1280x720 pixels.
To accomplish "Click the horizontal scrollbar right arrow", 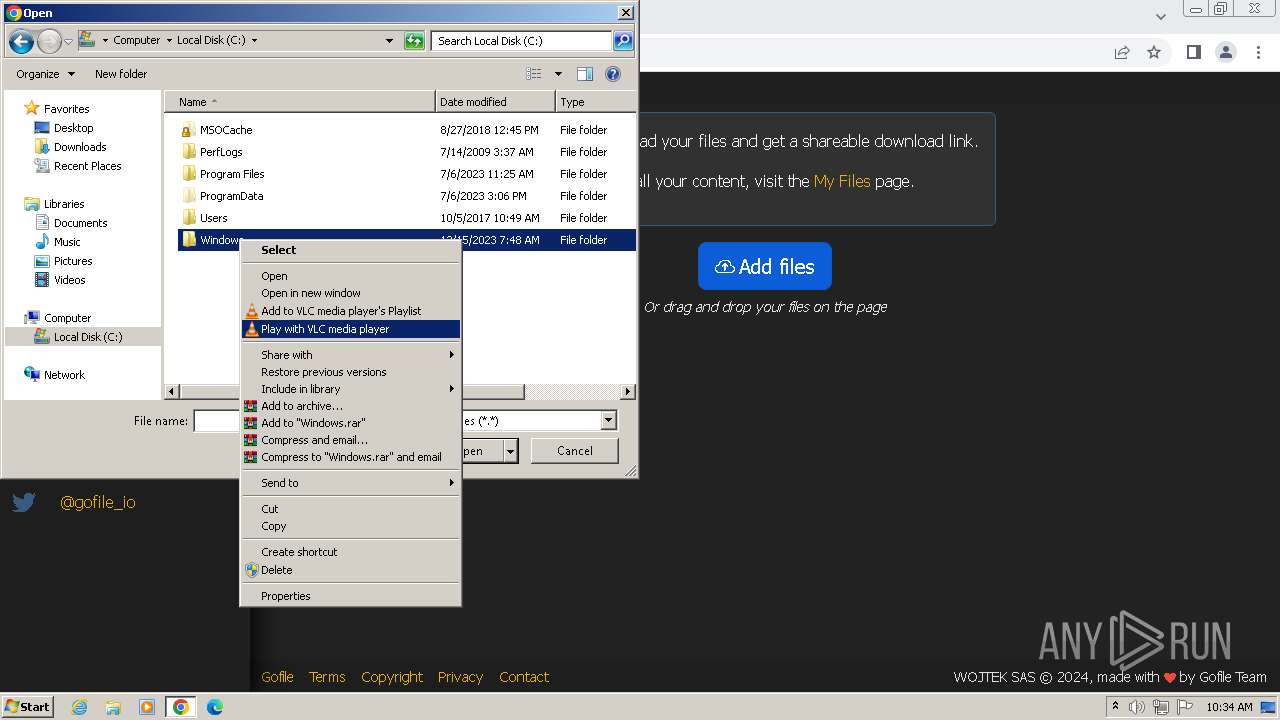I will coord(628,392).
